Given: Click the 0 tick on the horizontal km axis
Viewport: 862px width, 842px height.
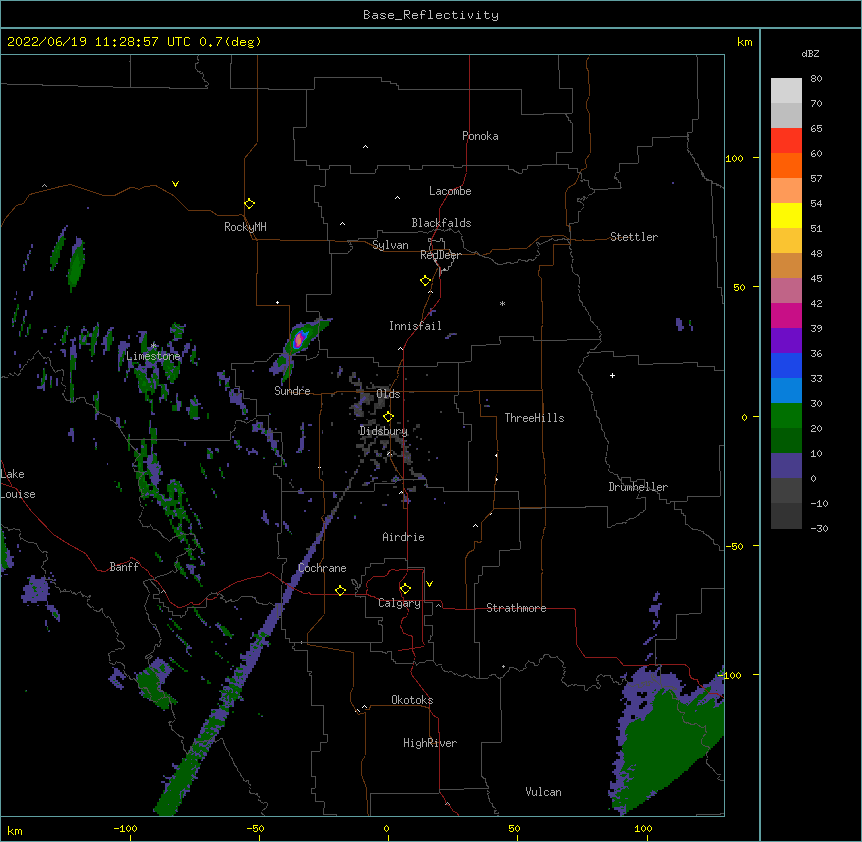Looking at the screenshot, I should coord(386,829).
